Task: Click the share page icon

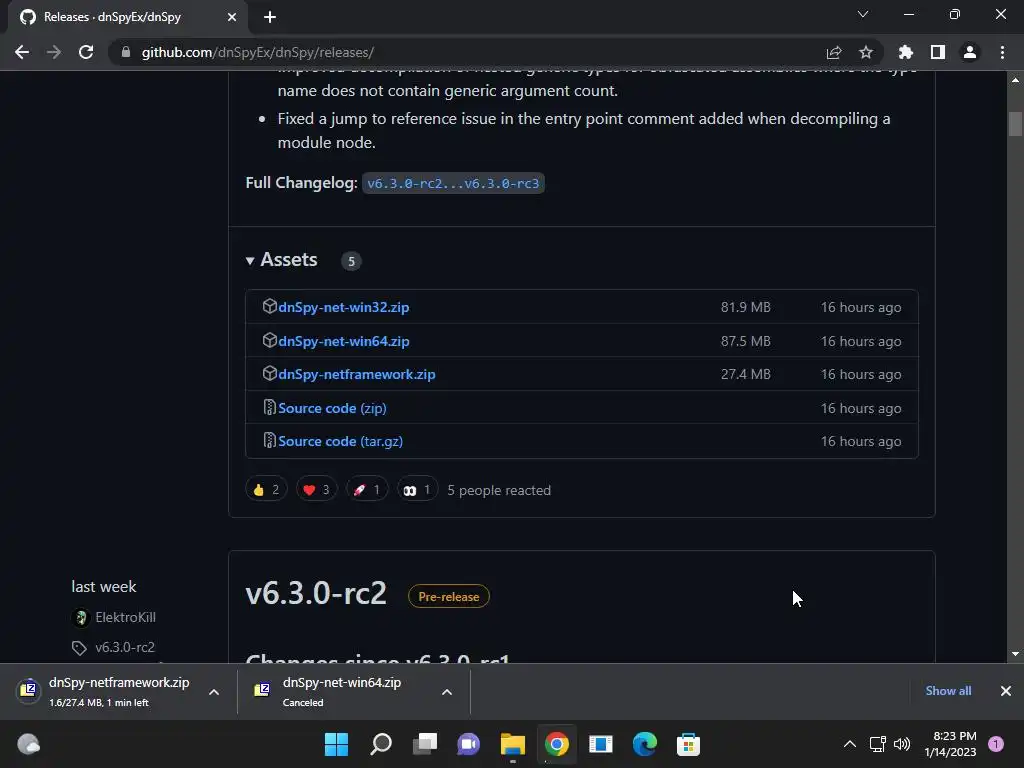Action: coord(833,52)
